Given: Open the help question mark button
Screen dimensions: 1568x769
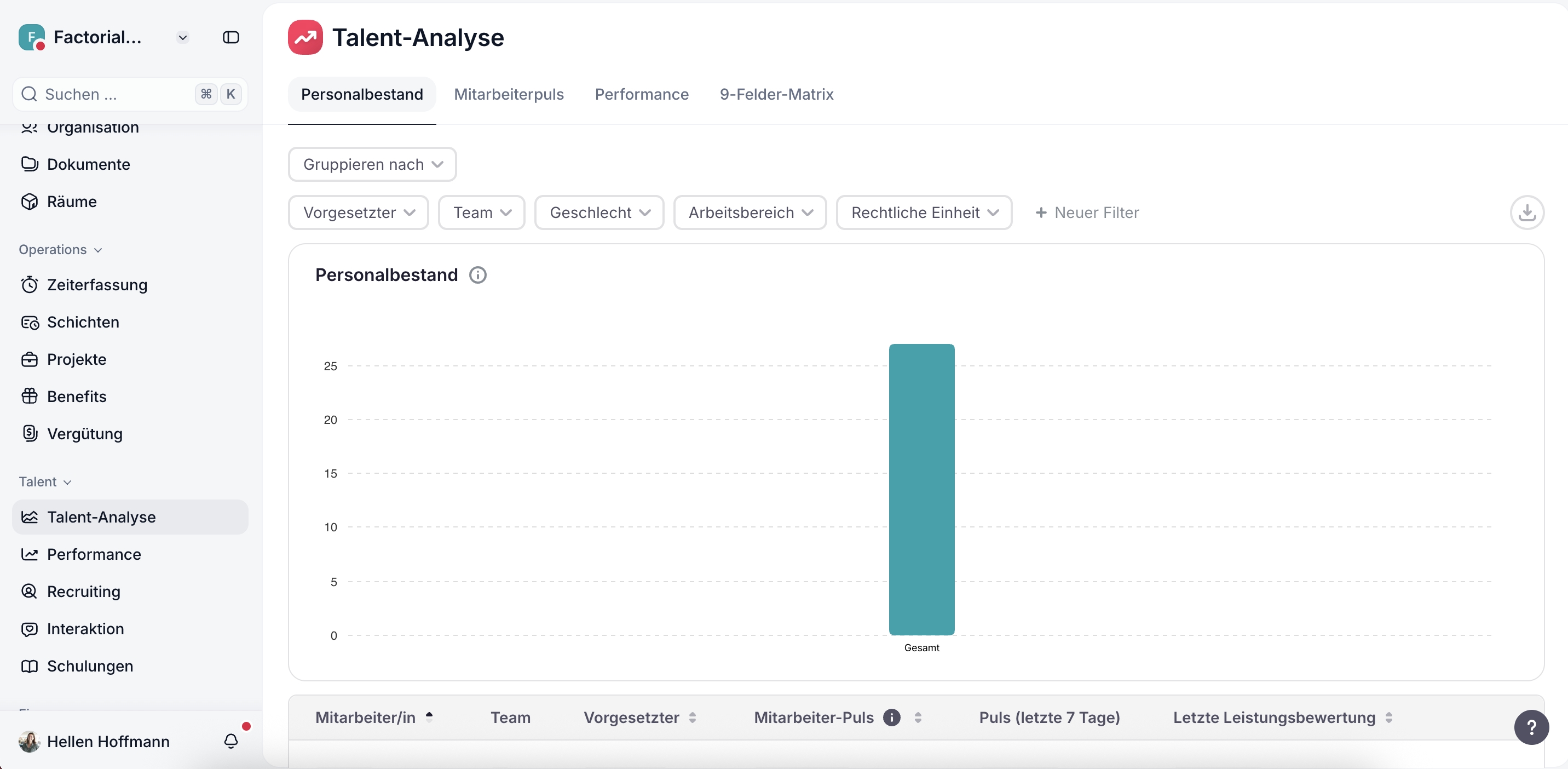Looking at the screenshot, I should (1531, 727).
